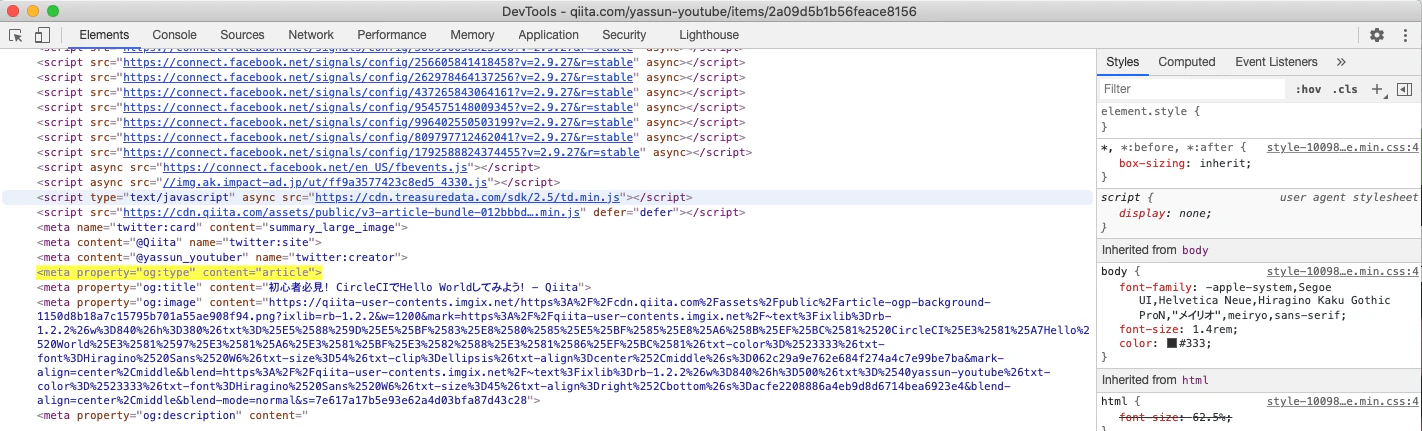
Task: Open facebook signals config 809797712462041 link
Action: coord(374,138)
